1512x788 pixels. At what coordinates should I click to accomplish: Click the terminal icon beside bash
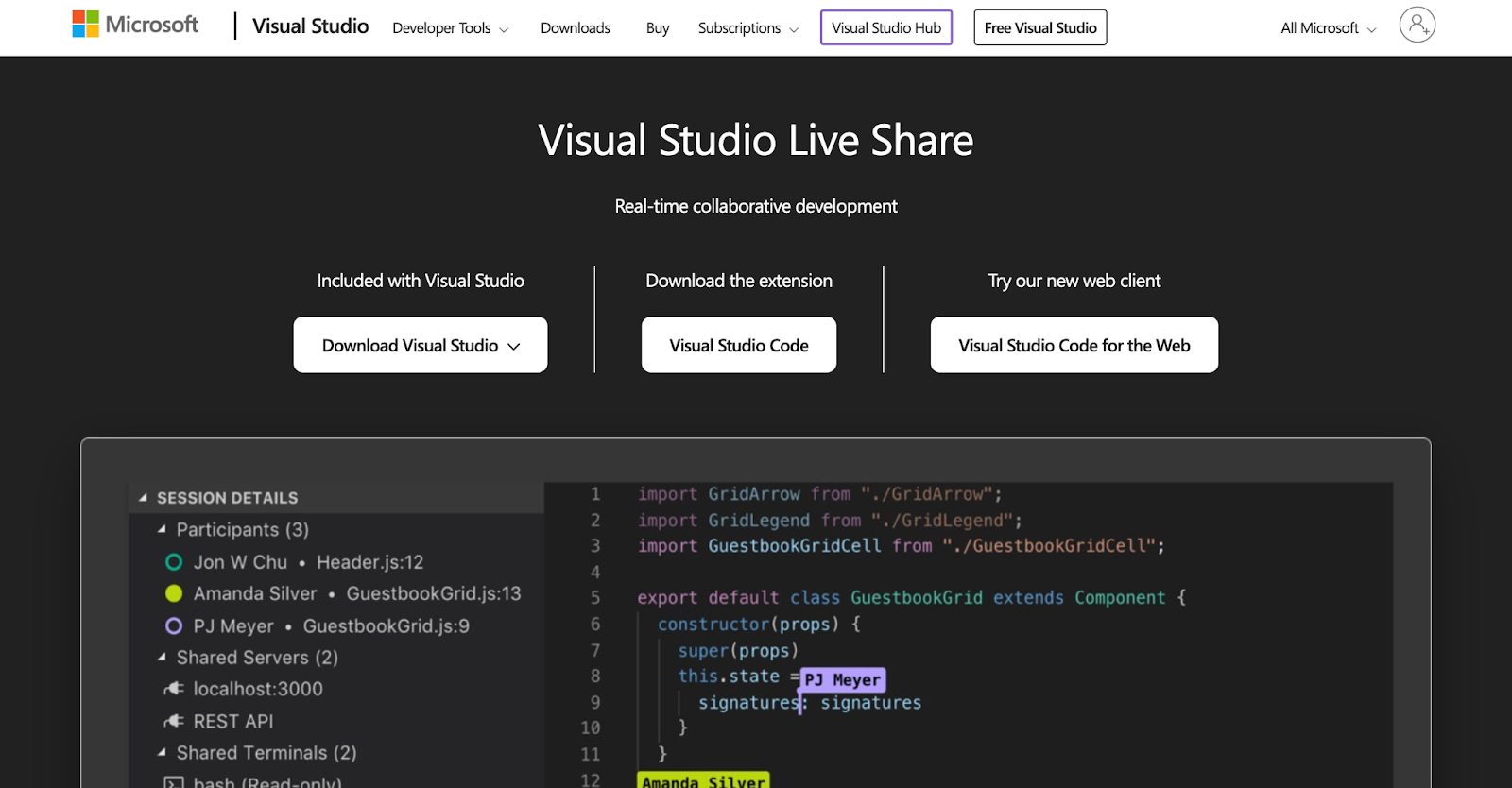point(174,782)
